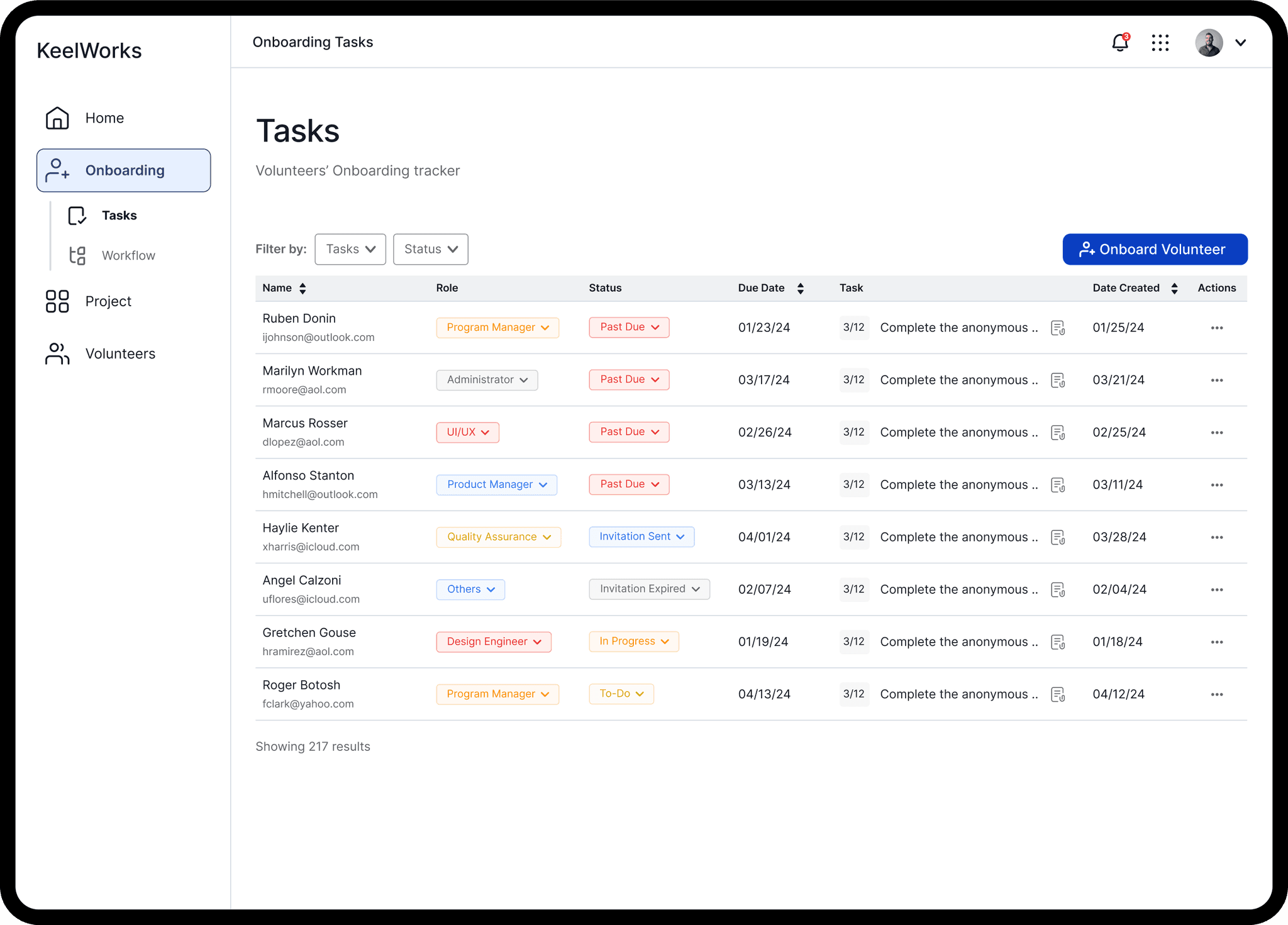Sort the table by Date Created
Viewport: 1288px width, 925px height.
[x=1174, y=288]
